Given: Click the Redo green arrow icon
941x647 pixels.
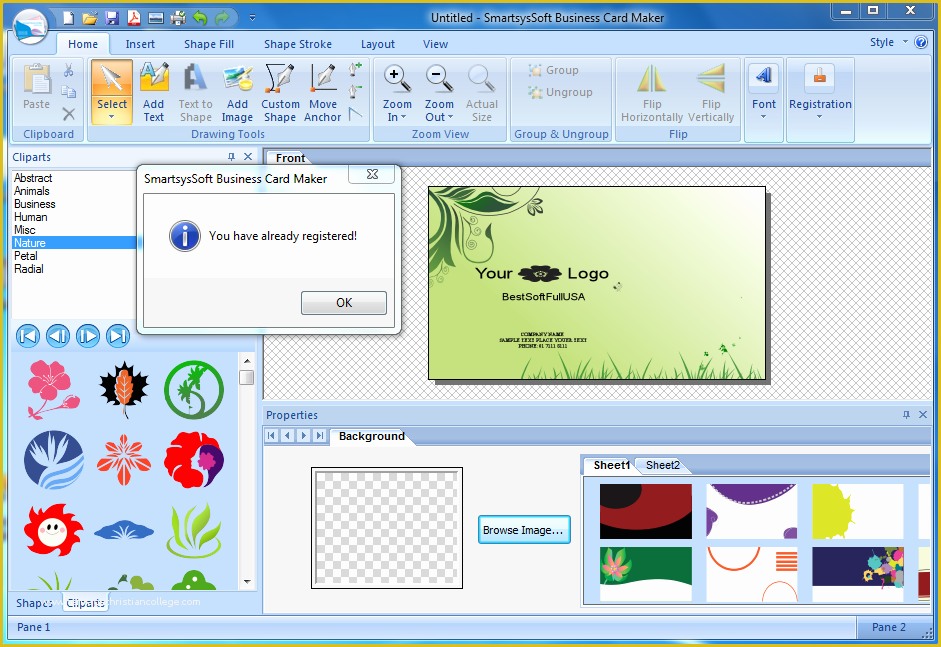Looking at the screenshot, I should coord(222,18).
